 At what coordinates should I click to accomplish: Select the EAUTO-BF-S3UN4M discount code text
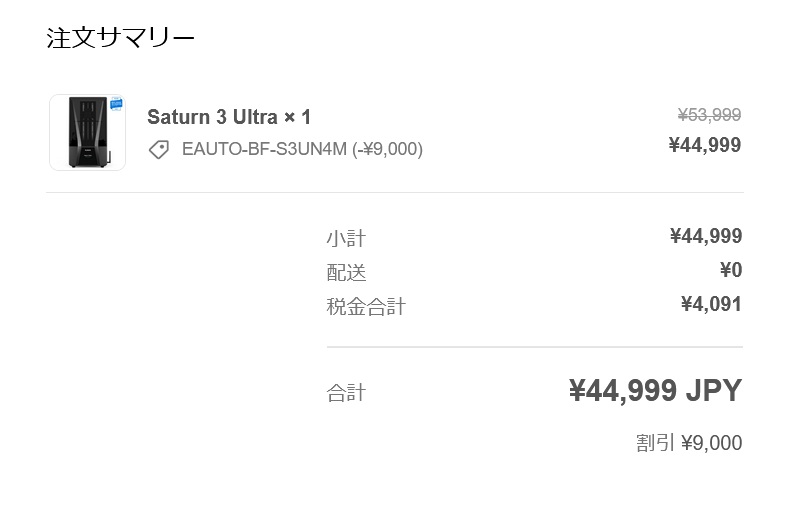tap(302, 150)
